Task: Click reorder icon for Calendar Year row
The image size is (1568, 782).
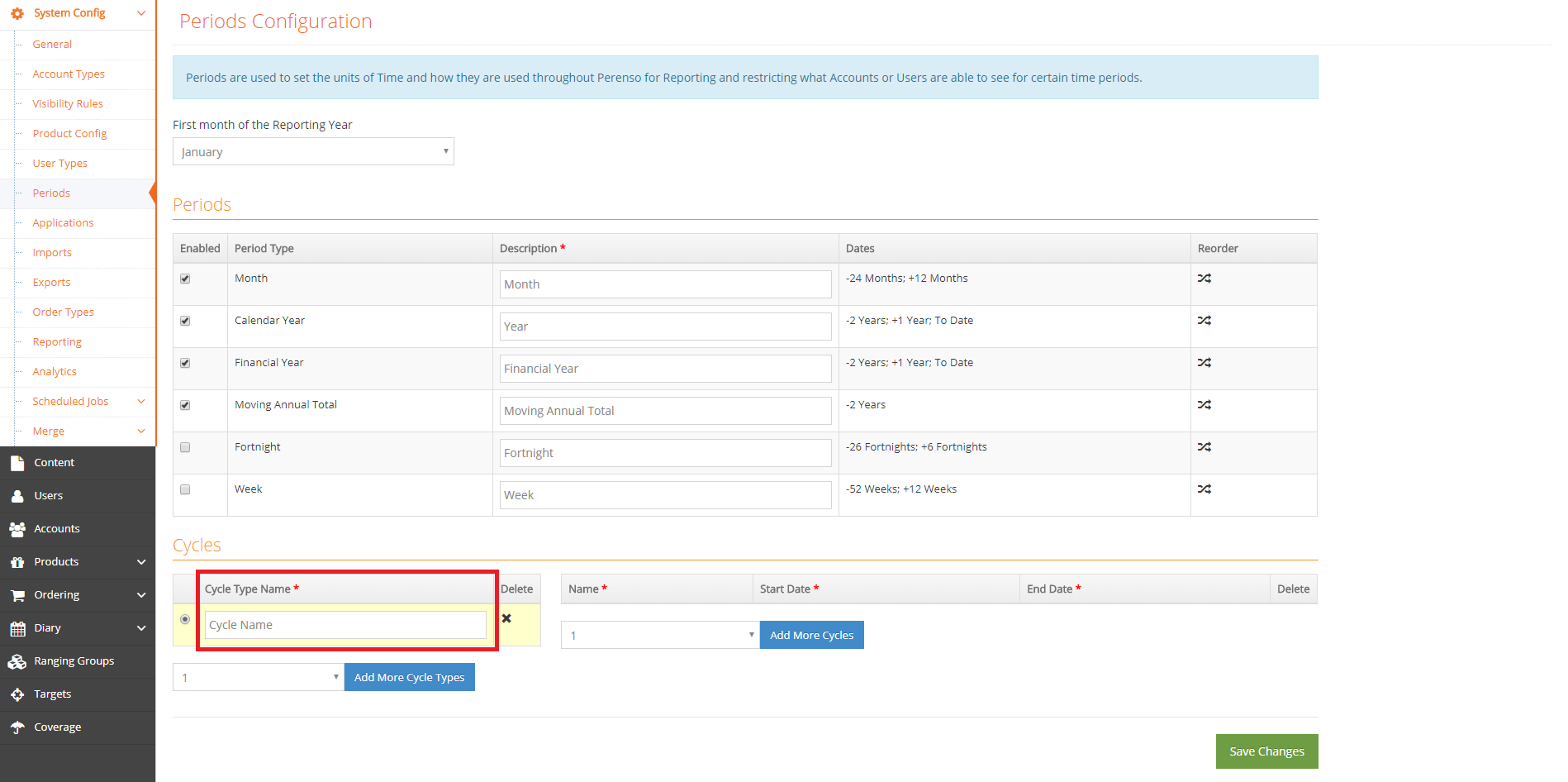Action: [1205, 321]
